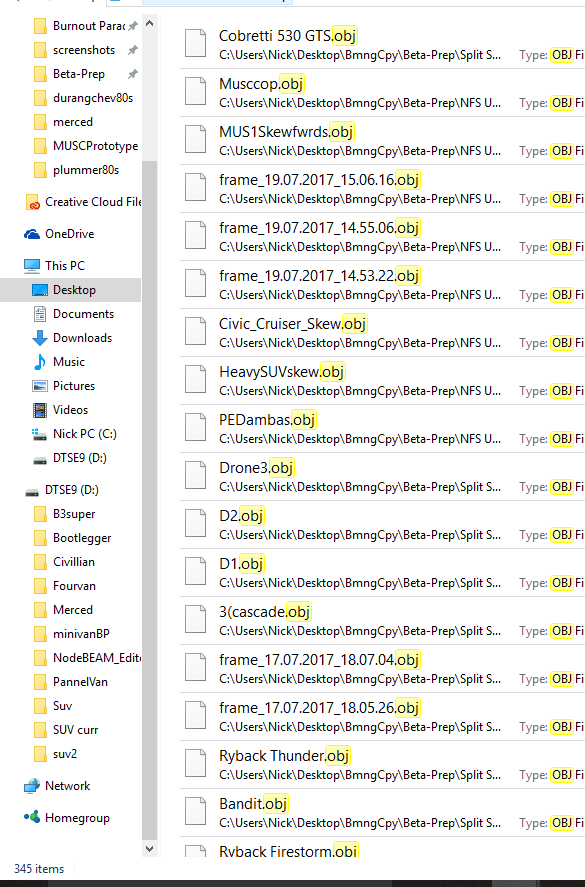Viewport: 585px width, 887px height.
Task: Click the 345 items status text
Action: click(x=39, y=869)
